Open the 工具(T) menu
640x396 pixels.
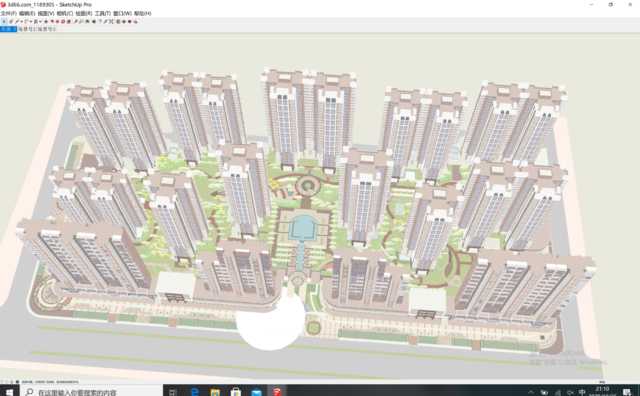(102, 13)
